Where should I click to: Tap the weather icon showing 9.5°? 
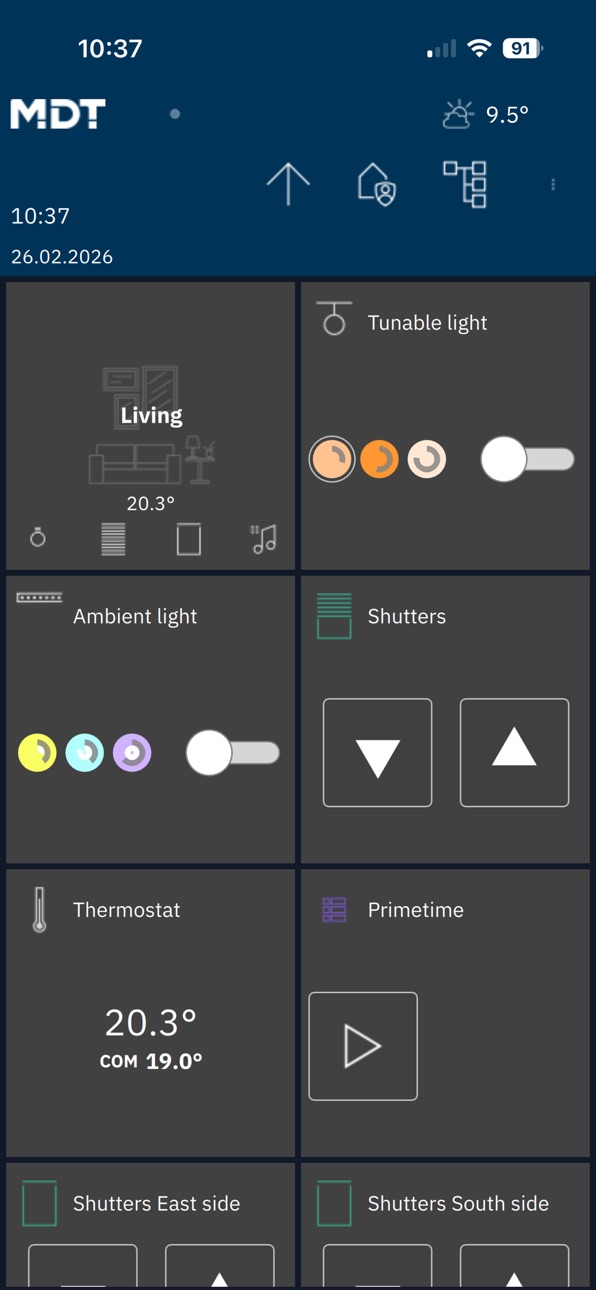pos(458,115)
